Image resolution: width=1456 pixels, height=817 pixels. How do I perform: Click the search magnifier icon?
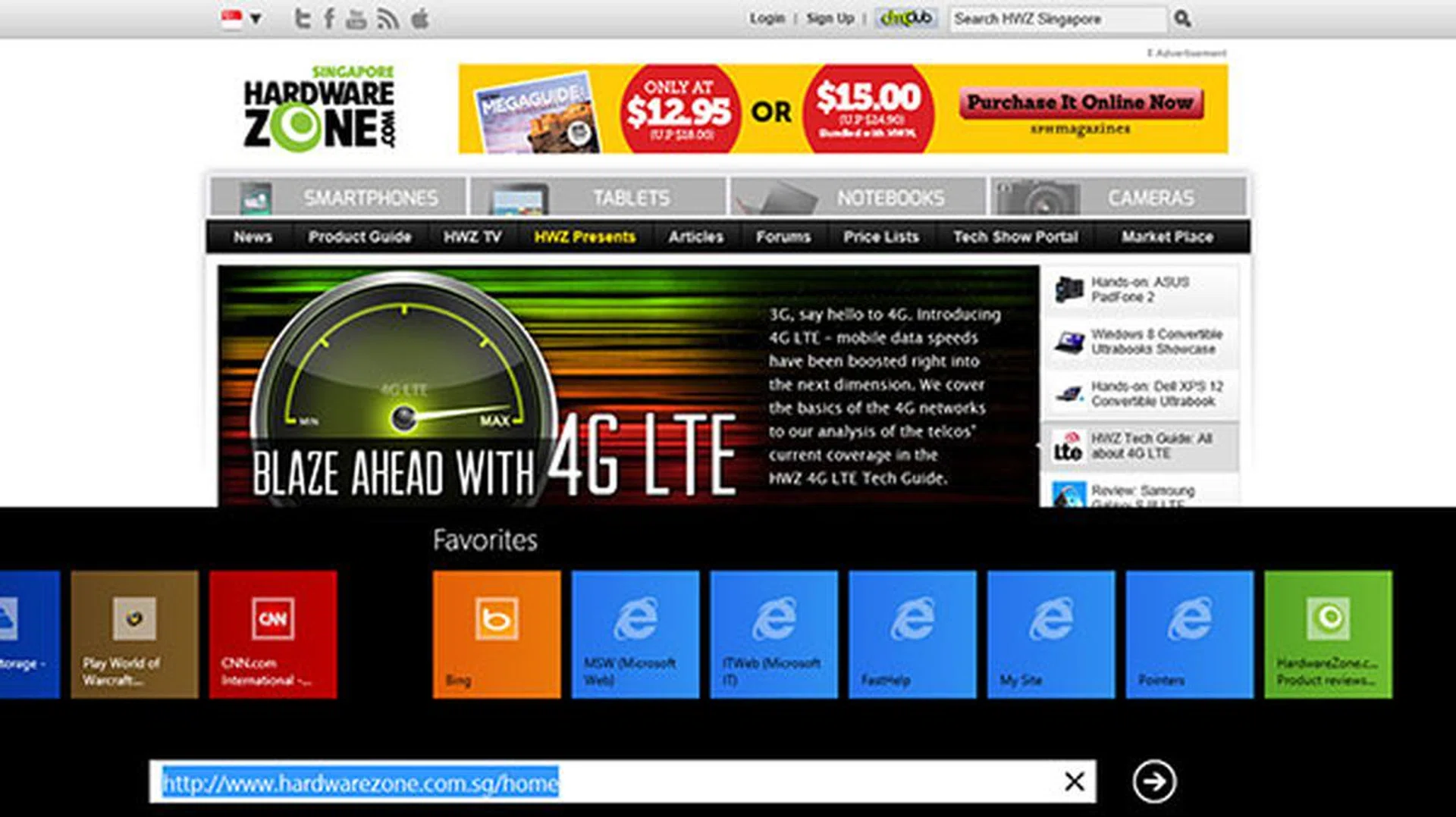[x=1181, y=19]
